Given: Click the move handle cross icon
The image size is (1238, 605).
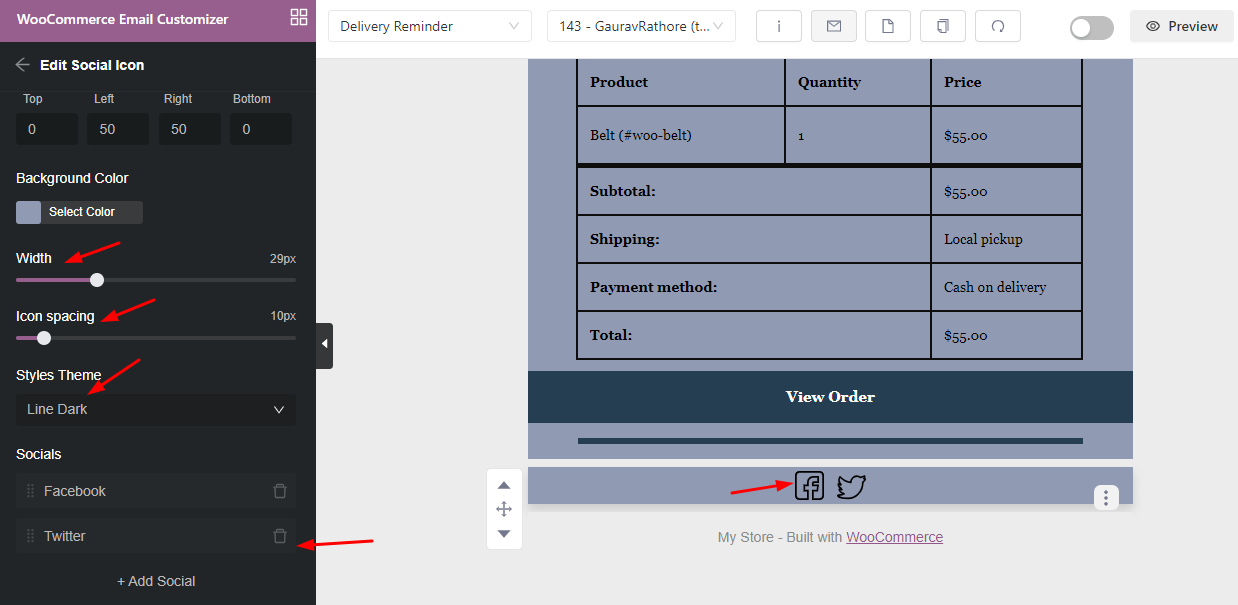Looking at the screenshot, I should click(504, 509).
